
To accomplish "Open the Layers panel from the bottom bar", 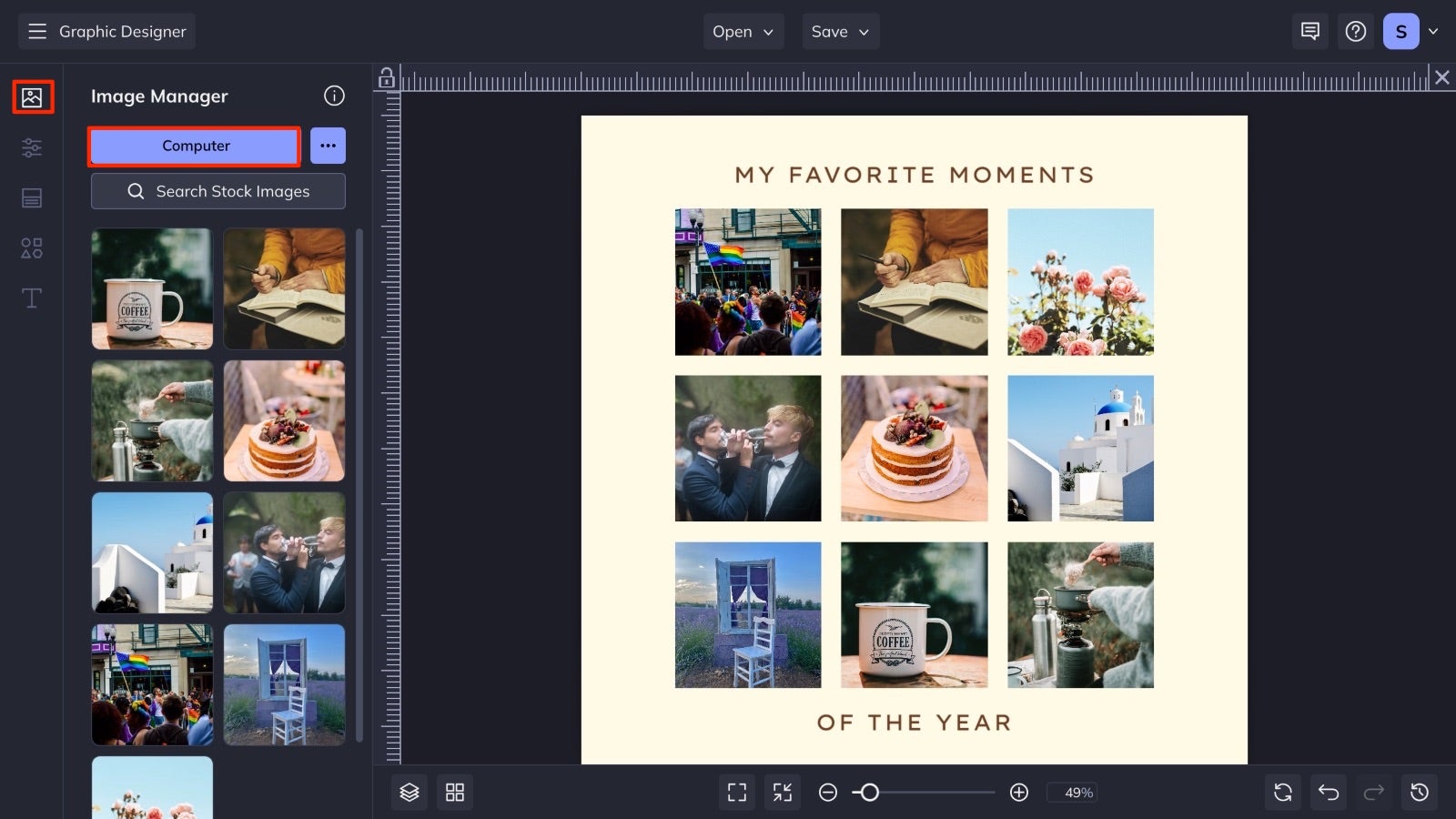I will tap(409, 792).
